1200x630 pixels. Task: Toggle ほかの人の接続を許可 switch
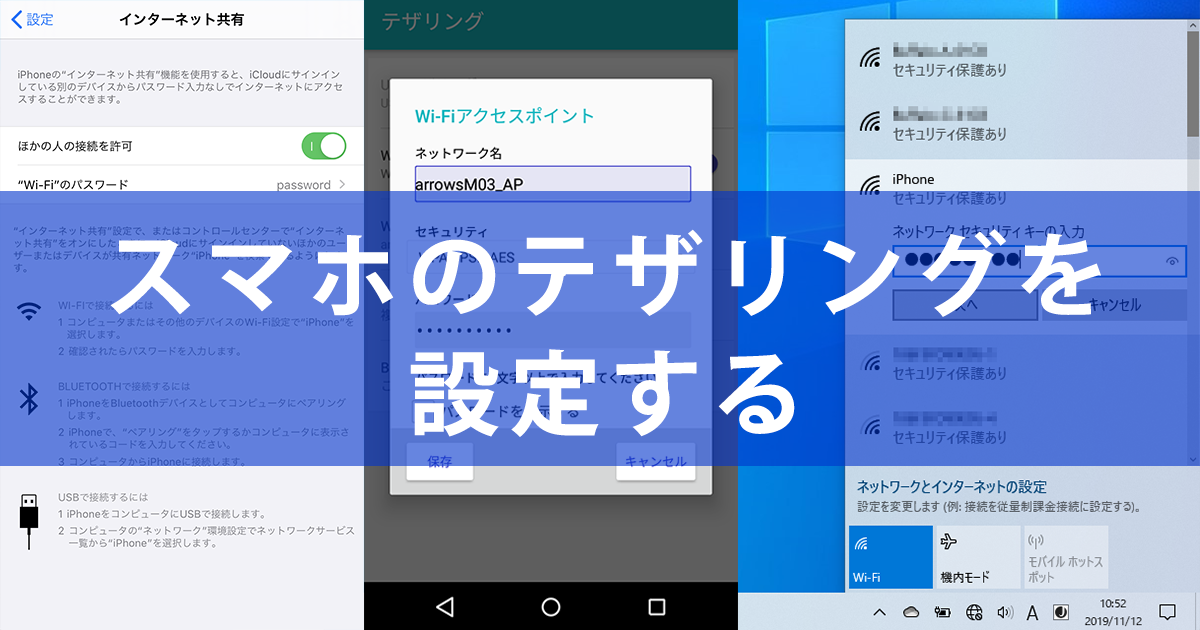[323, 146]
